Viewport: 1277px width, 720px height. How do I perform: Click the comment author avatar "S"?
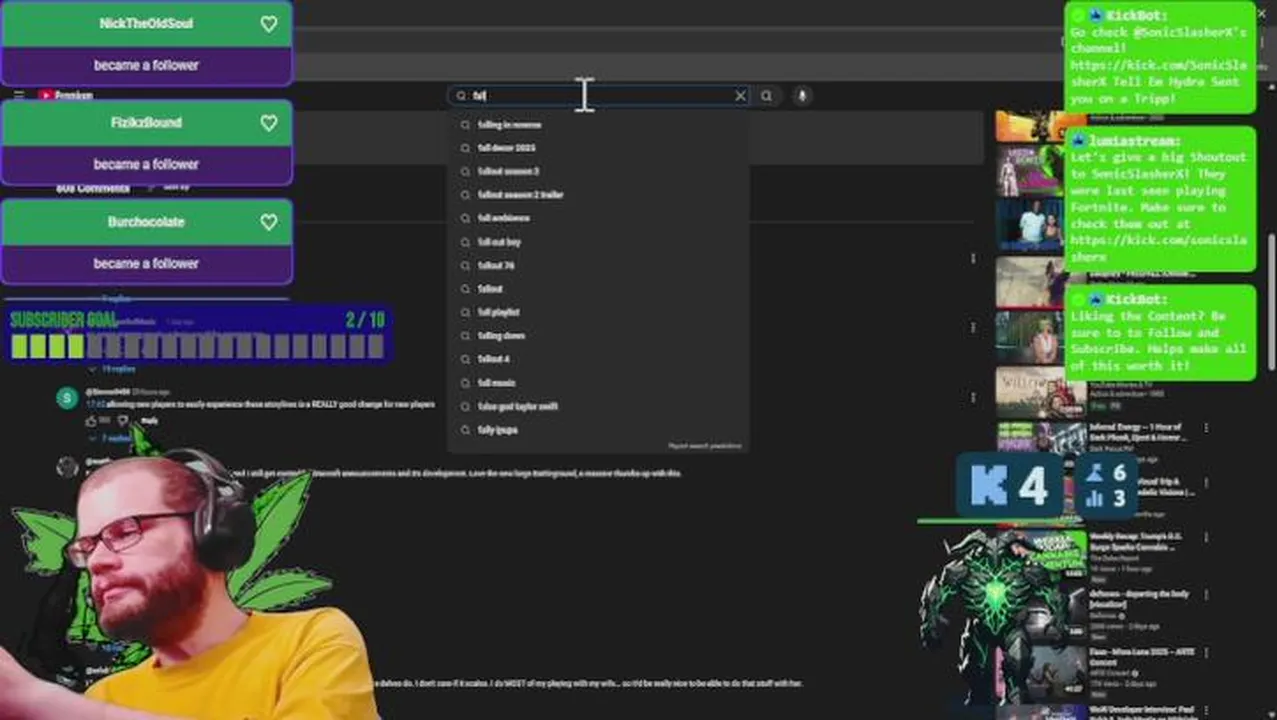coord(67,397)
